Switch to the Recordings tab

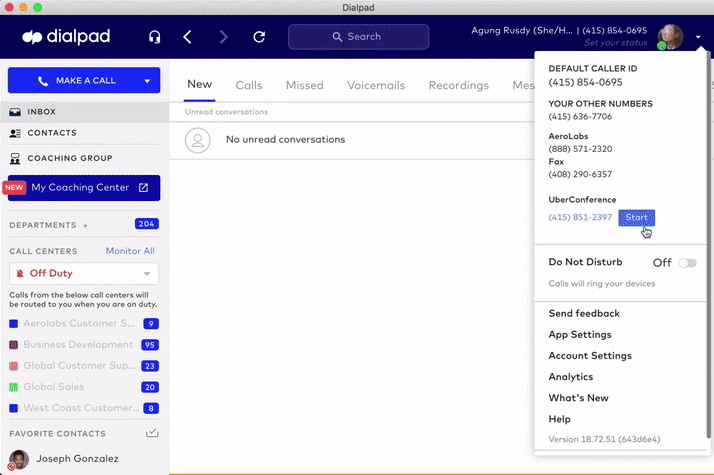pos(459,85)
